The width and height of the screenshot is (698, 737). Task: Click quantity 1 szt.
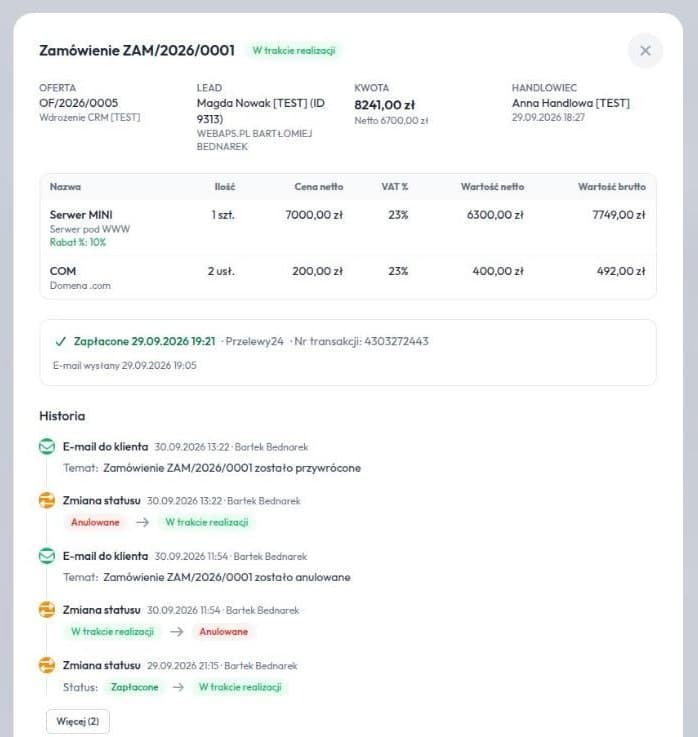point(223,215)
